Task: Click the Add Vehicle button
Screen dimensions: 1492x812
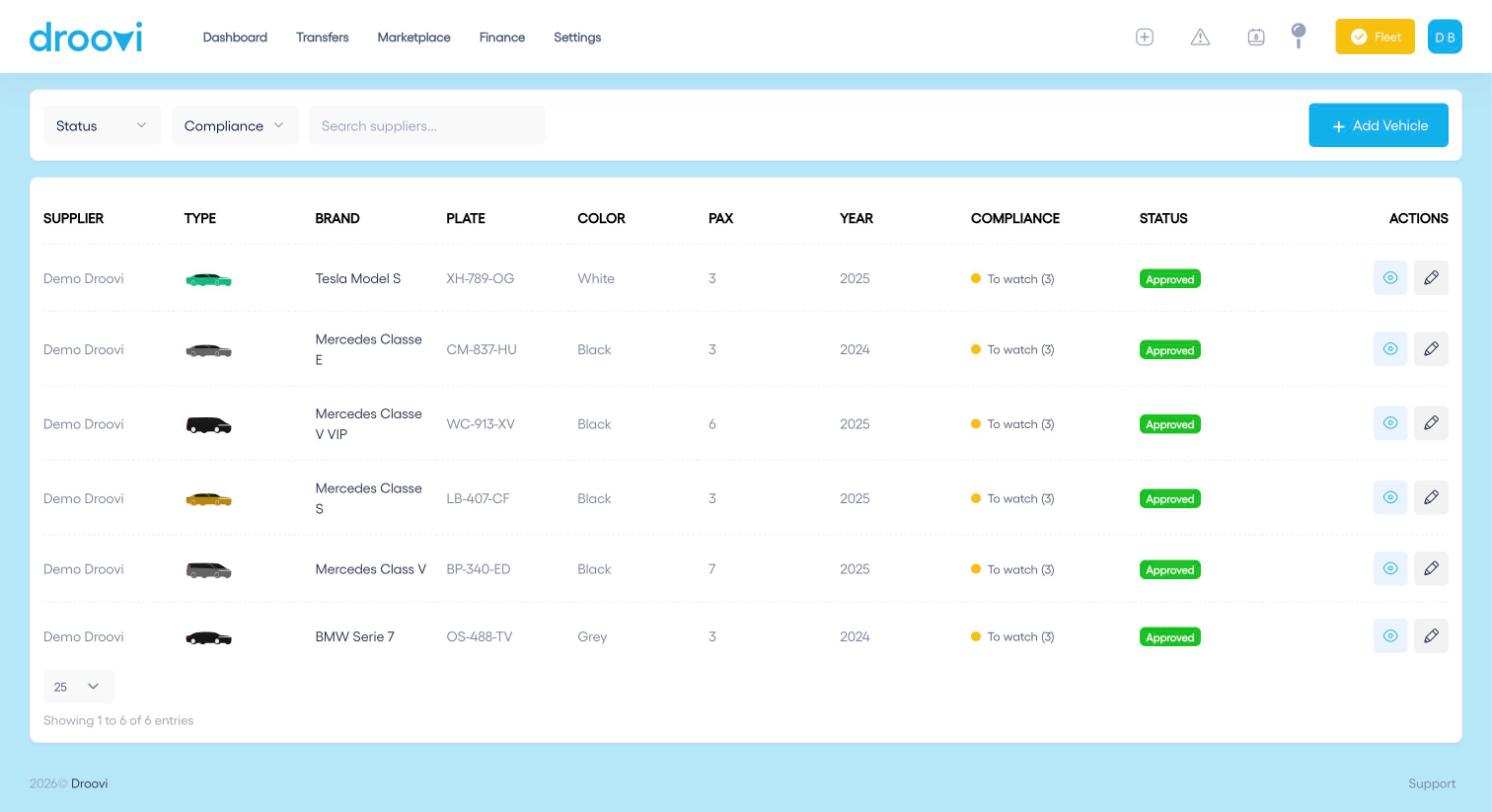Action: (1379, 125)
